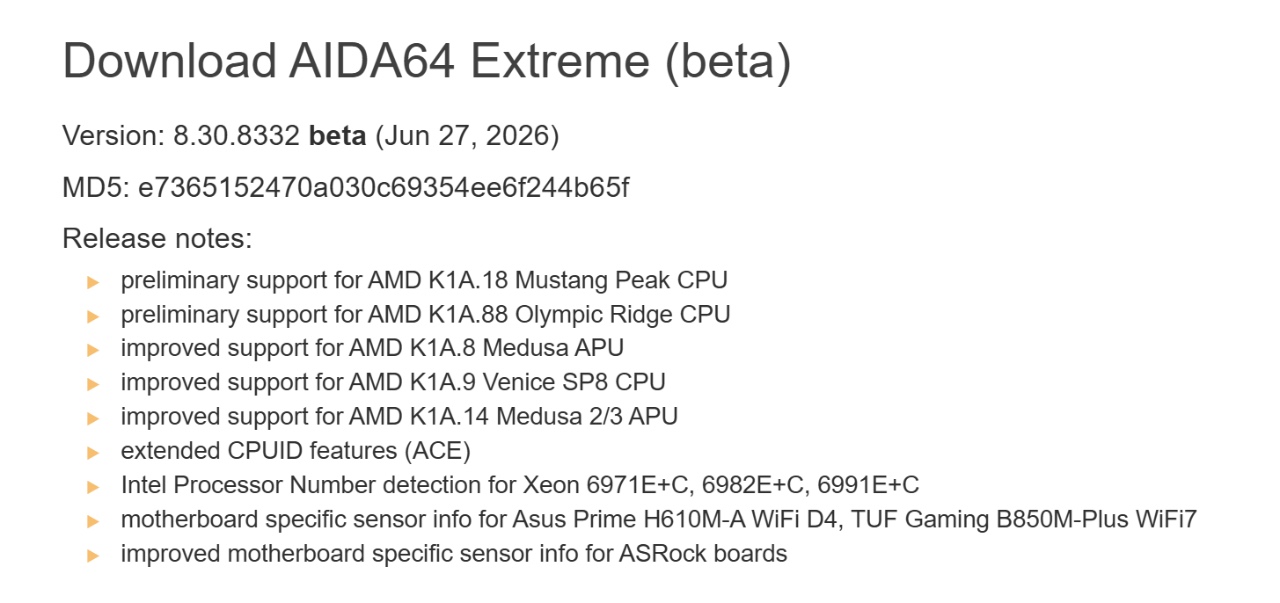Image resolution: width=1280 pixels, height=603 pixels.
Task: Click the bold beta word in version line
Action: point(338,135)
